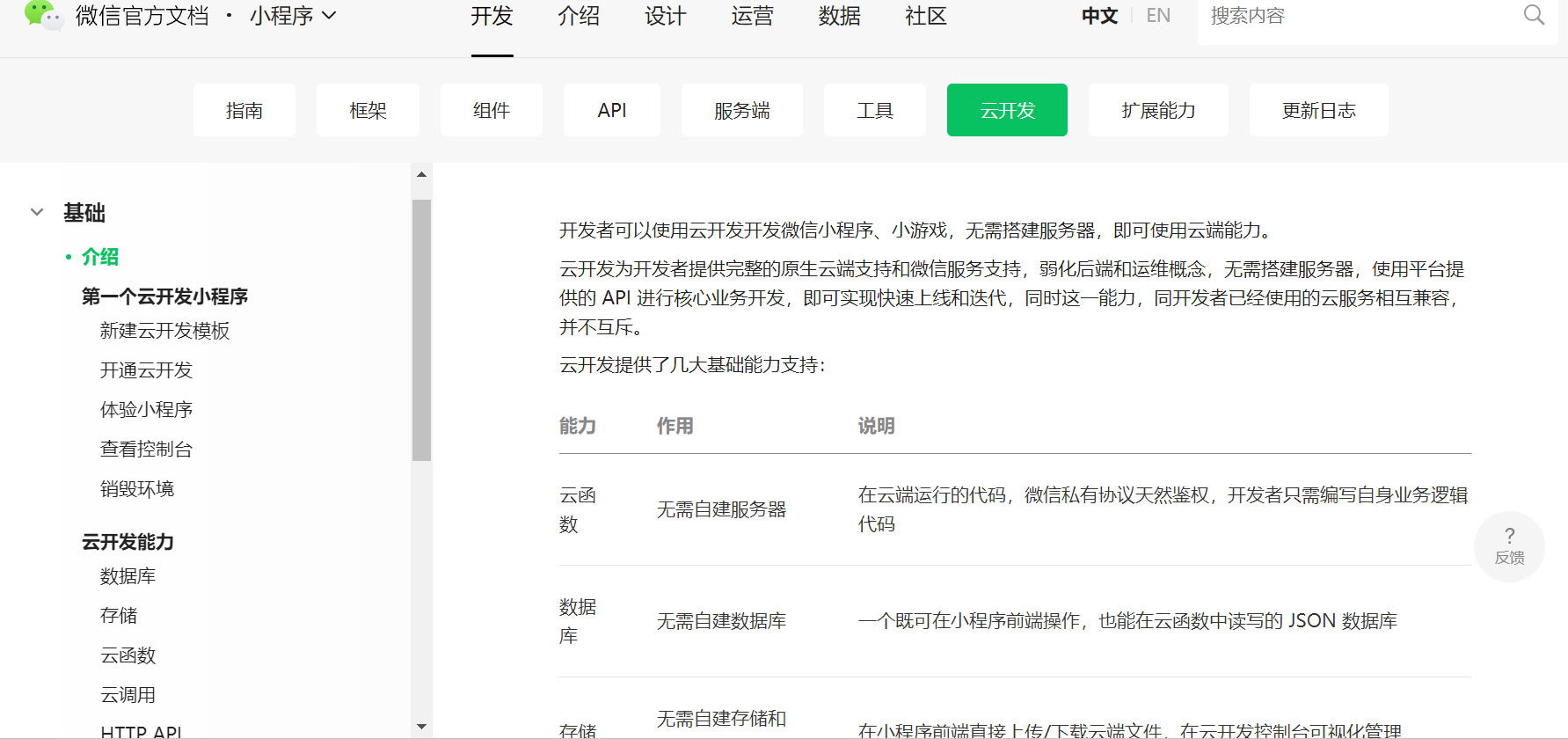Image resolution: width=1568 pixels, height=739 pixels.
Task: Open the 设计 top tab
Action: (x=665, y=16)
